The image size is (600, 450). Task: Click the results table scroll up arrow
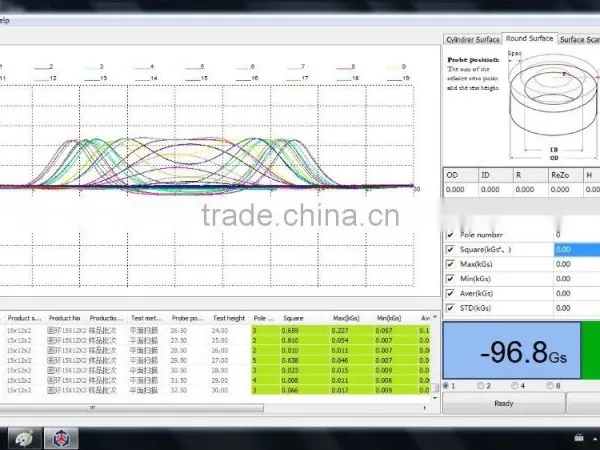[435, 316]
